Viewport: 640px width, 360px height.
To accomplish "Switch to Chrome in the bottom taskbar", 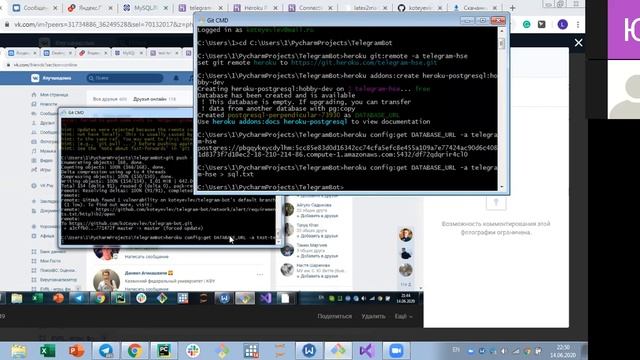I will [x=135, y=351].
